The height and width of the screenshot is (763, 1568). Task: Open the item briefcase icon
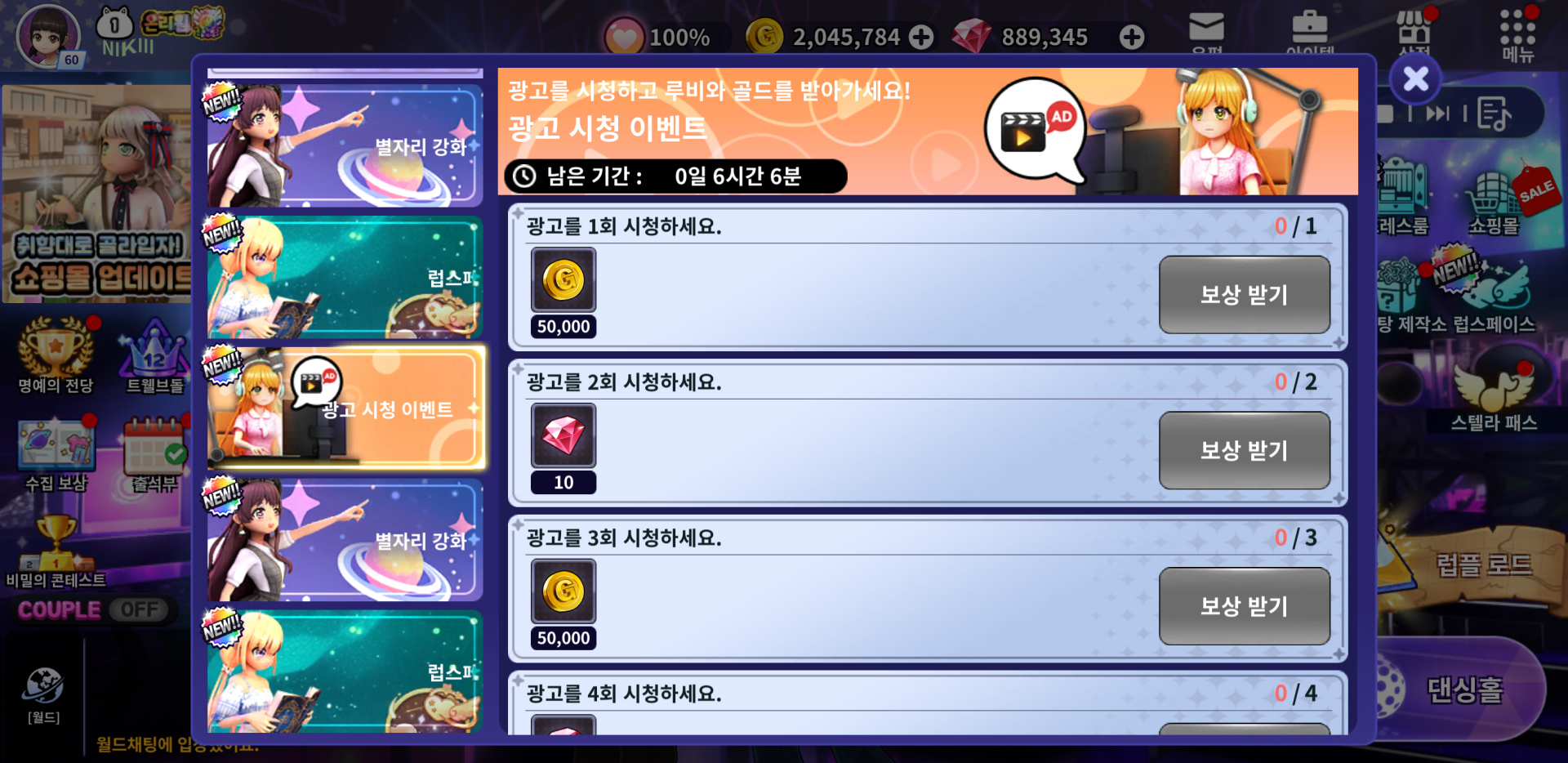(x=1309, y=29)
